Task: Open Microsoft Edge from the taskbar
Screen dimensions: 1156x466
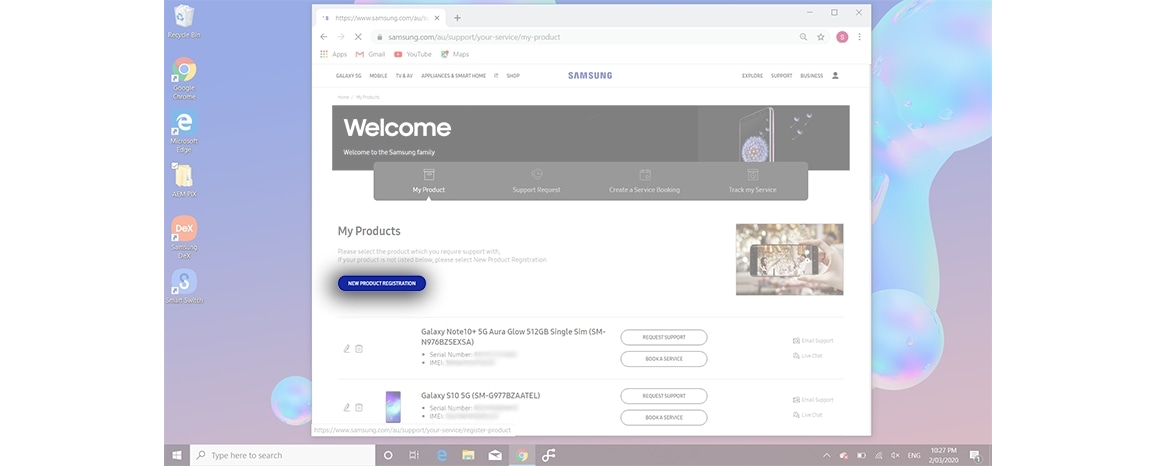Action: click(442, 455)
